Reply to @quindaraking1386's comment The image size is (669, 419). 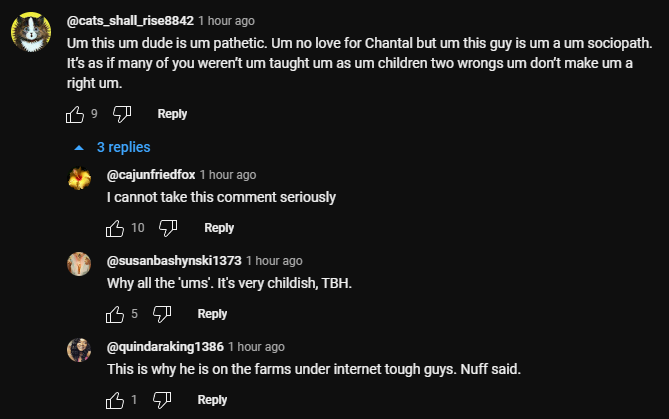pos(212,400)
